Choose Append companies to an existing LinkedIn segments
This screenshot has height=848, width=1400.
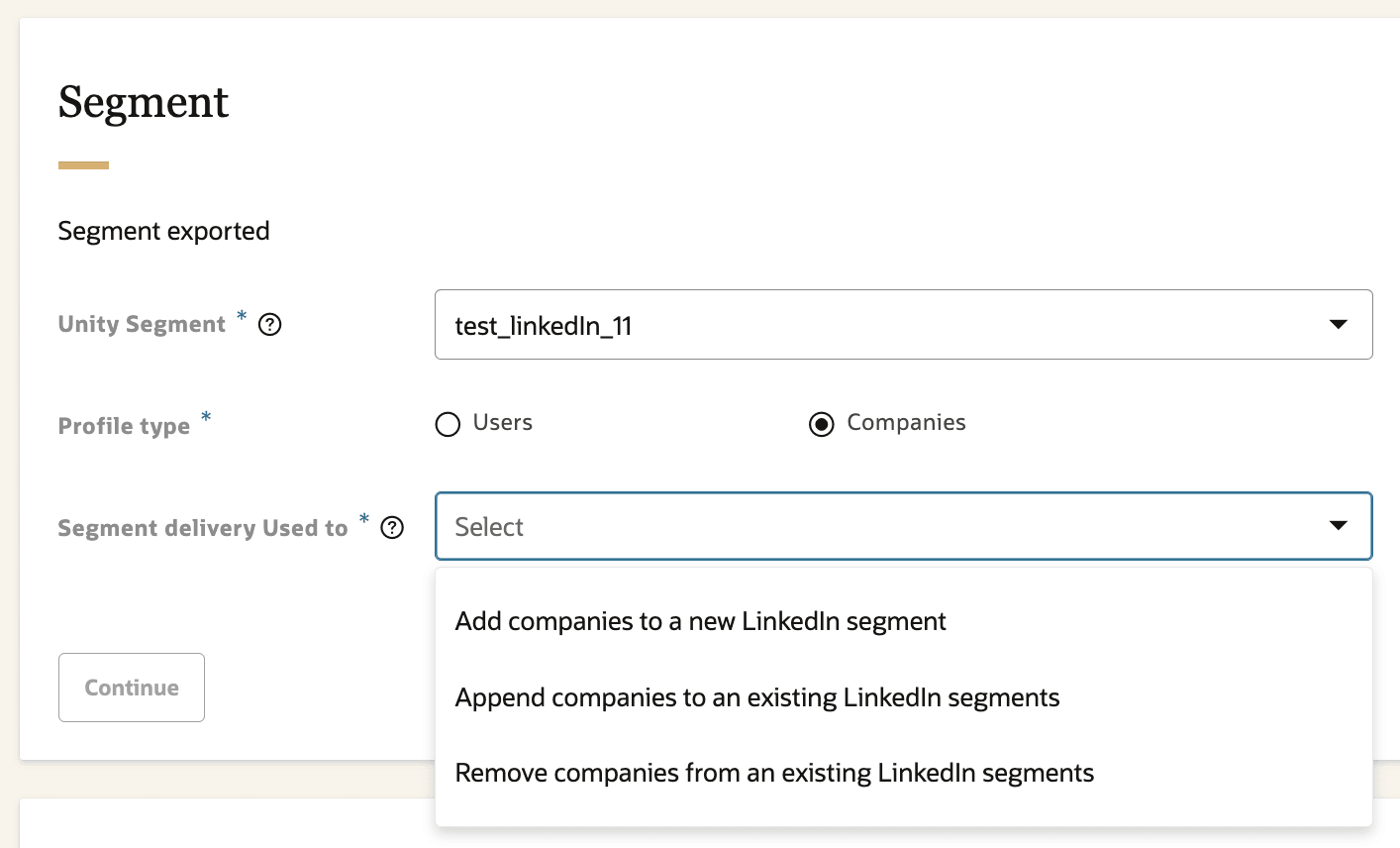pyautogui.click(x=756, y=697)
